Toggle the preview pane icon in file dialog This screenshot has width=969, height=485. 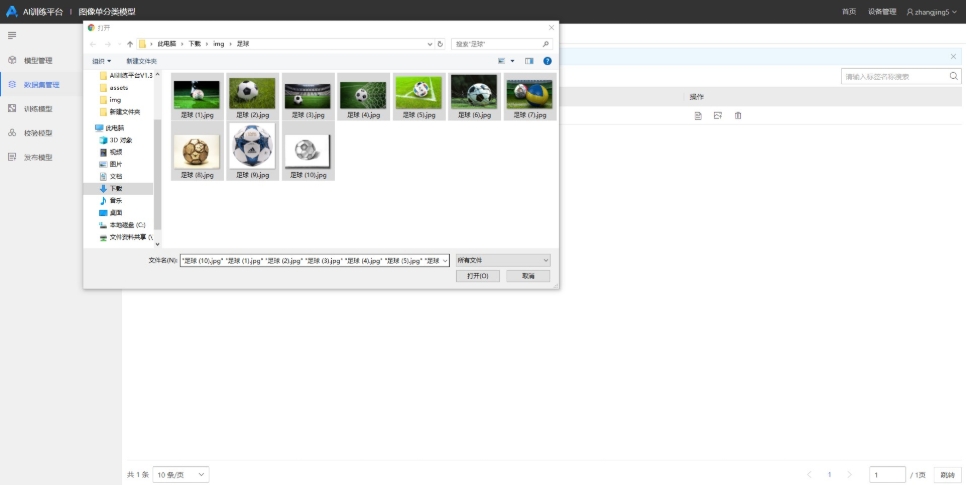tap(529, 61)
